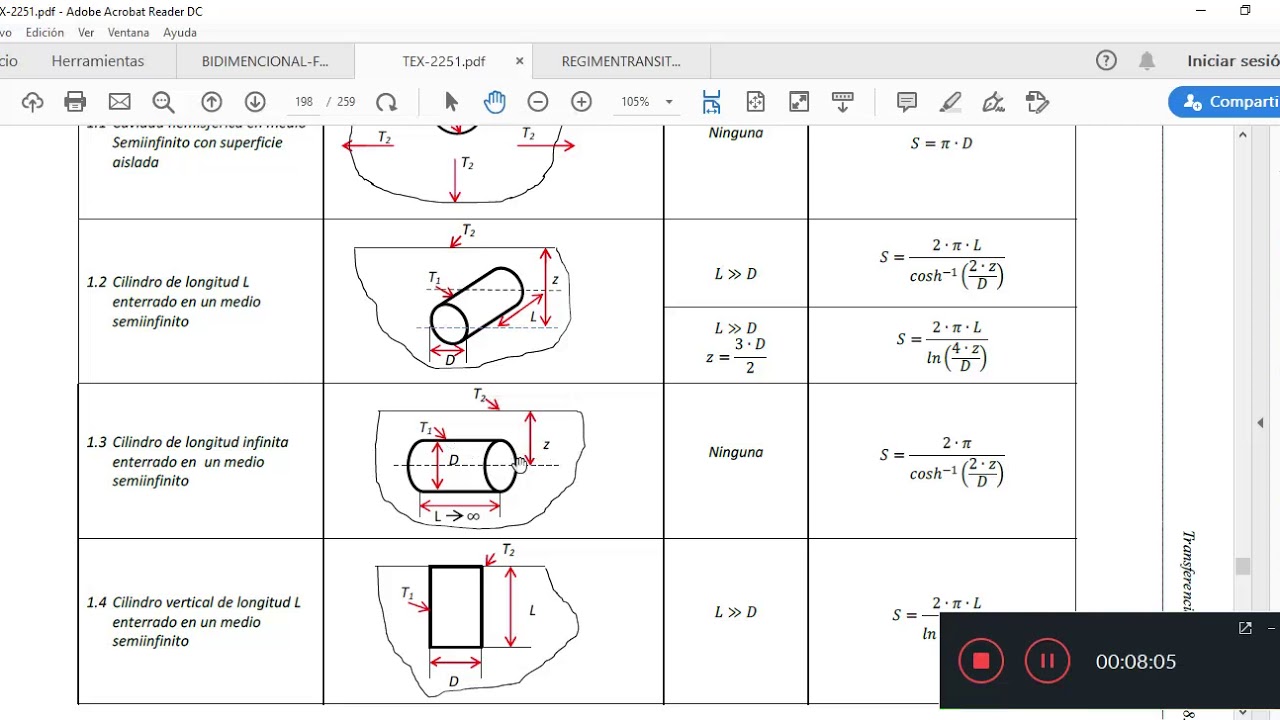Switch to the Herramientas tab
The width and height of the screenshot is (1280, 720).
[98, 61]
